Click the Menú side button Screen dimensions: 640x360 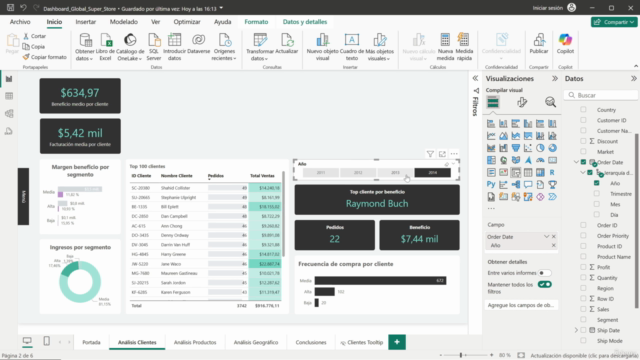pyautogui.click(x=23, y=196)
